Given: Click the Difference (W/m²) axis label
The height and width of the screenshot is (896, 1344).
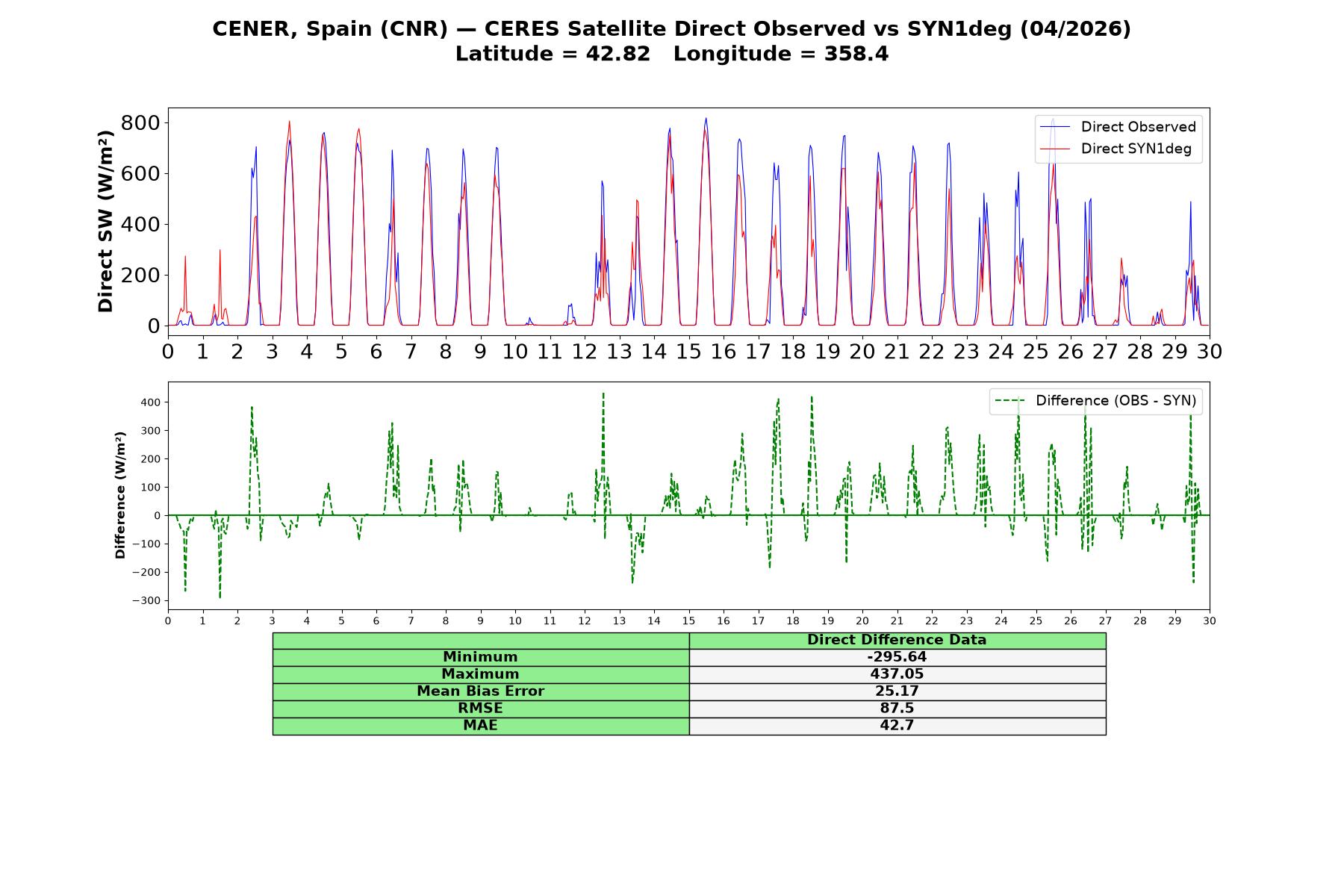Looking at the screenshot, I should (120, 495).
